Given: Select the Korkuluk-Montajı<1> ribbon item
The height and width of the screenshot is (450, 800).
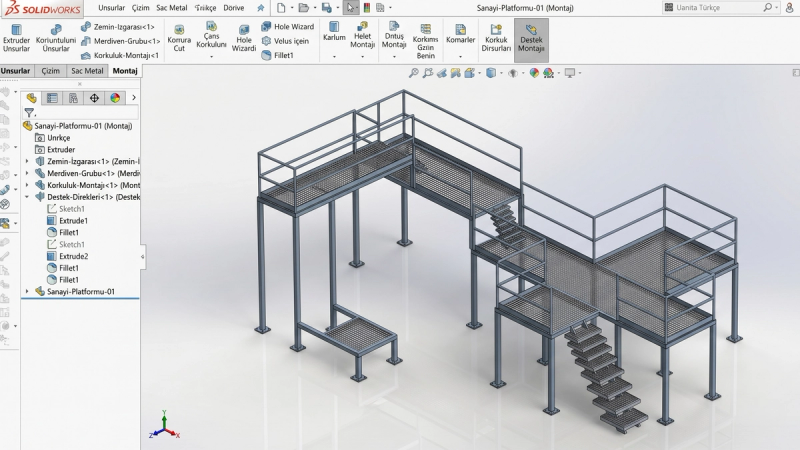Looking at the screenshot, I should [x=120, y=55].
